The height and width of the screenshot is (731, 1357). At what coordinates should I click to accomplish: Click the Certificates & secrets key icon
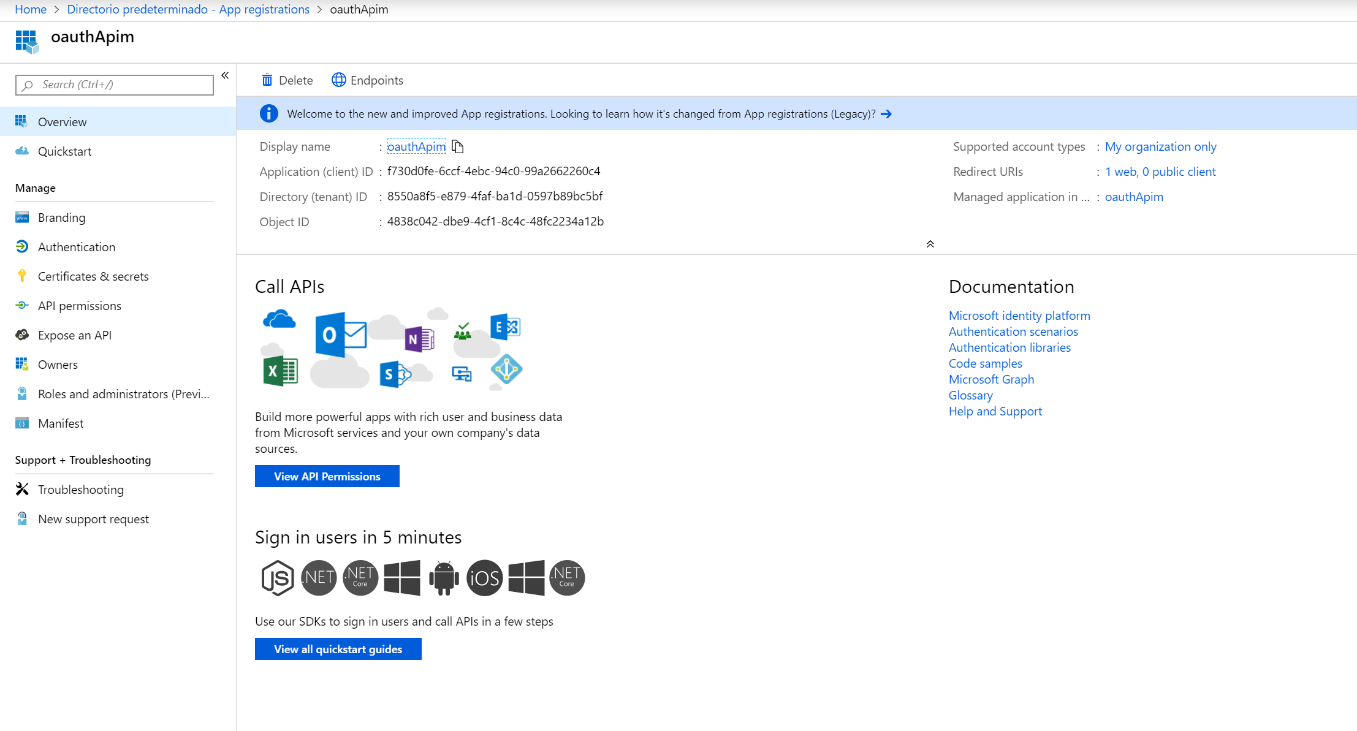pyautogui.click(x=22, y=276)
